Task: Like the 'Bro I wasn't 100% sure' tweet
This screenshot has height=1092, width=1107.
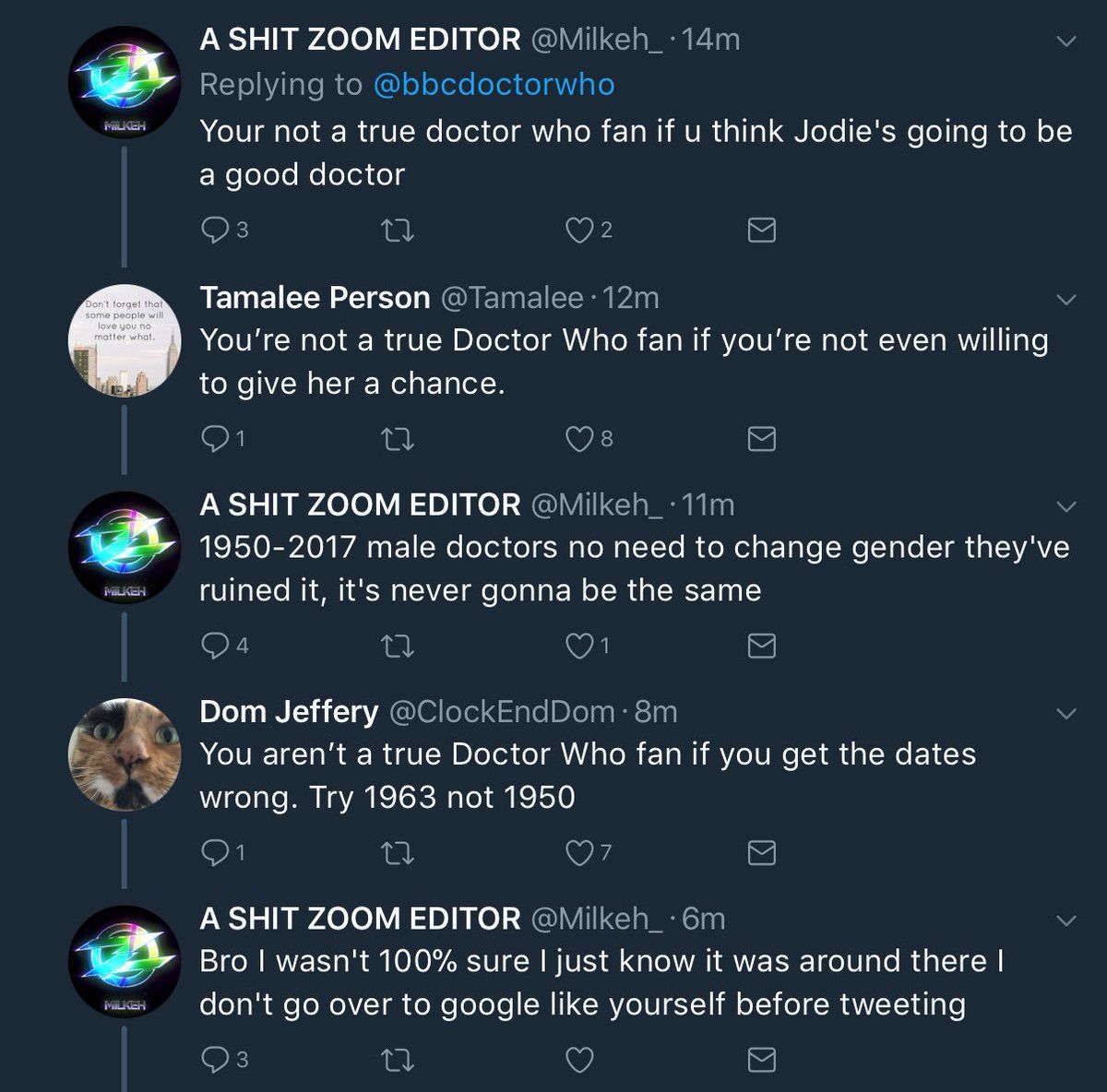Action: pos(579,1060)
